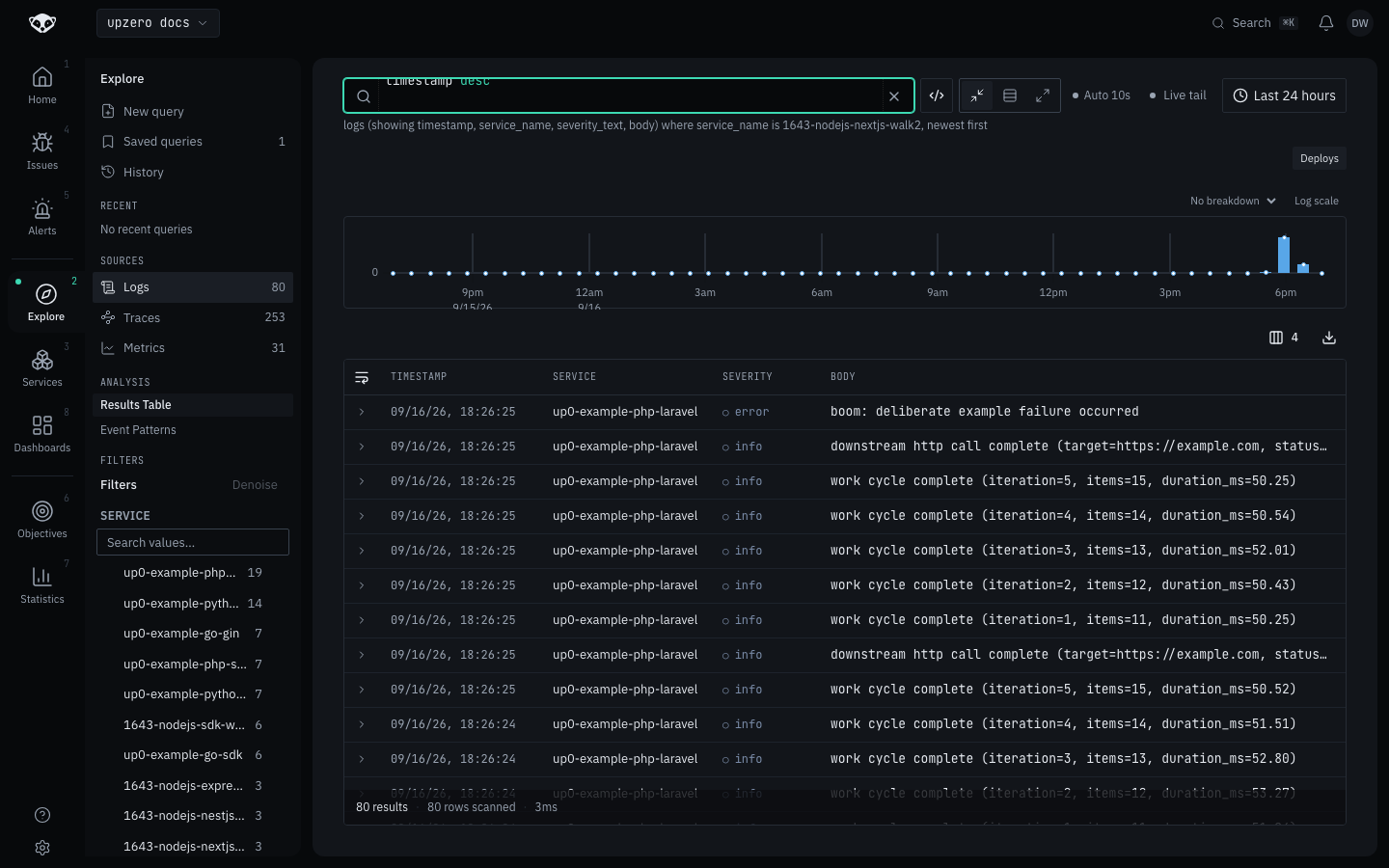Click the '80 rows scanned' status text
Image resolution: width=1389 pixels, height=868 pixels.
pos(472,807)
